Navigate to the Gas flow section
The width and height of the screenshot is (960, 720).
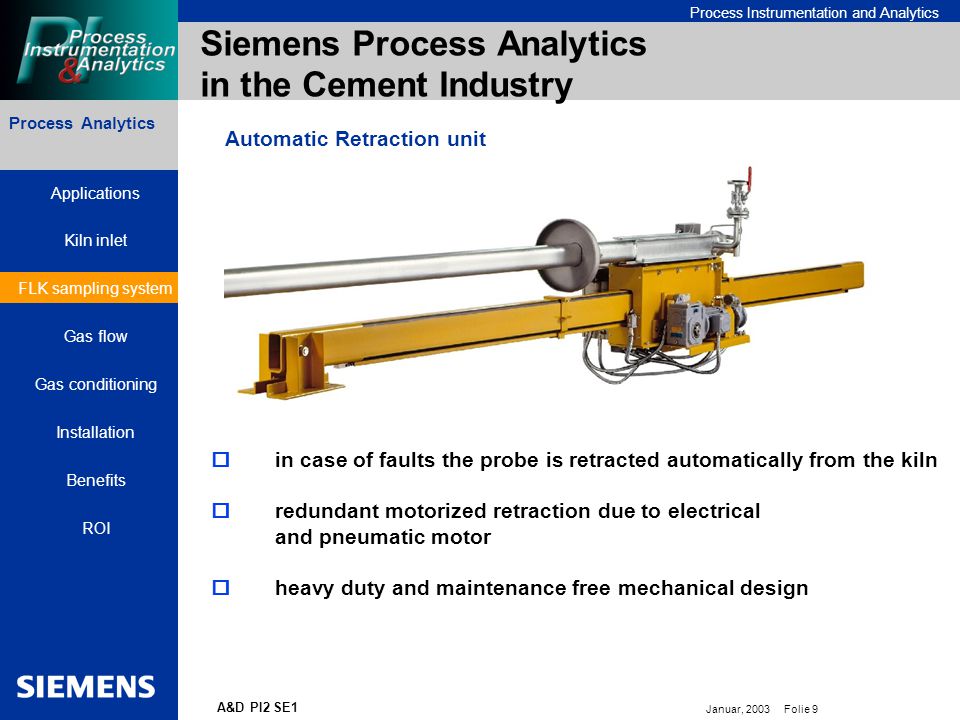[96, 336]
